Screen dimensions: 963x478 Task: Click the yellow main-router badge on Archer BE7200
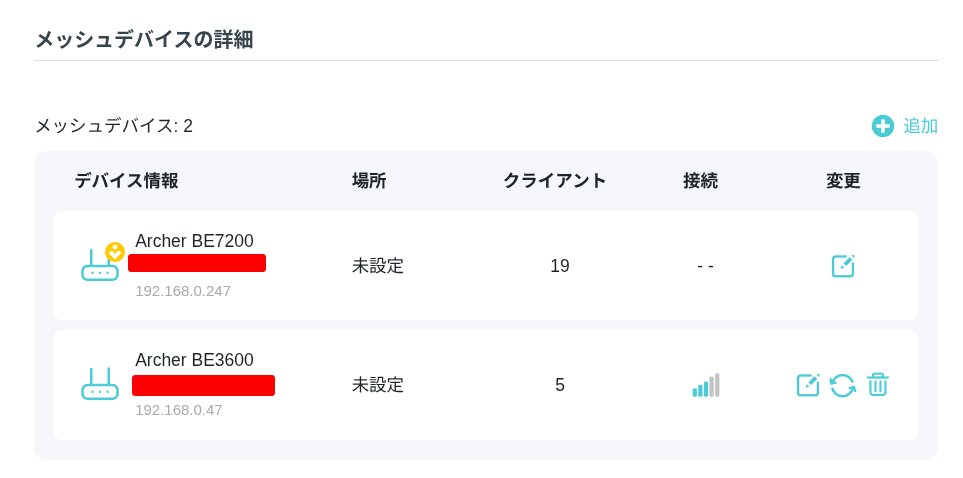115,251
